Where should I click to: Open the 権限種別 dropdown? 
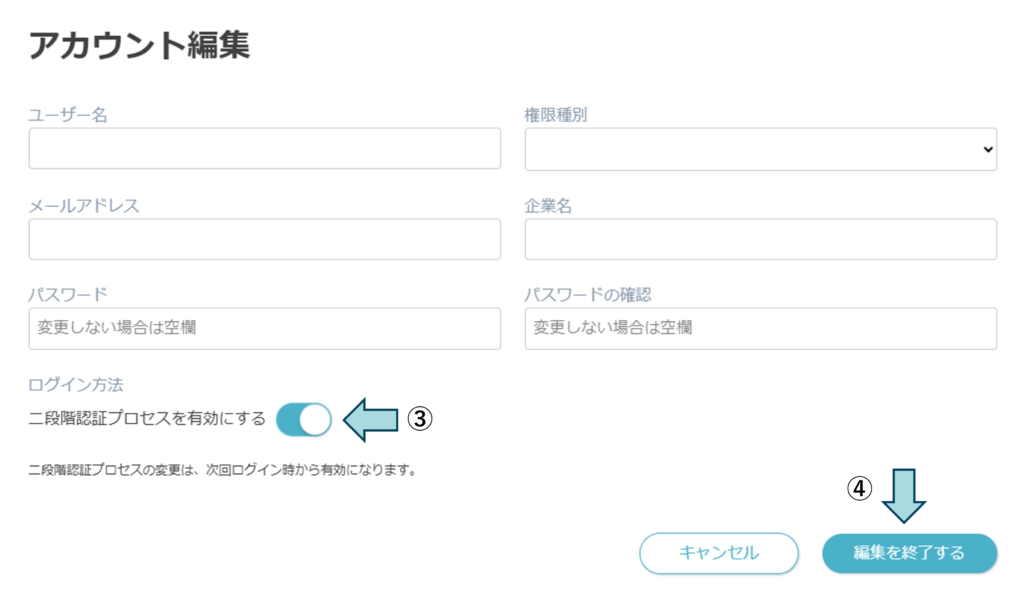pos(760,149)
